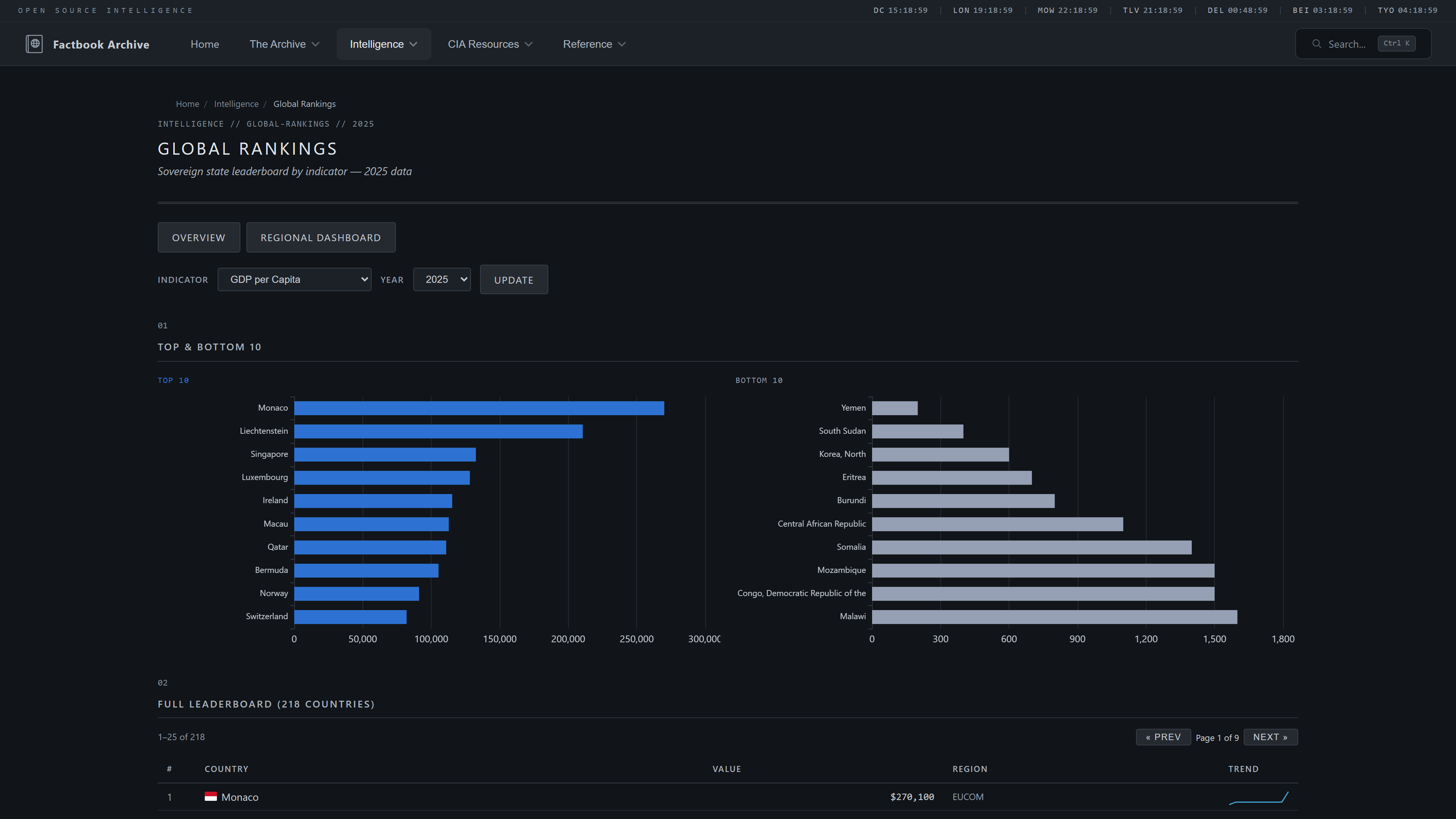Click the search magnifier icon
Screen dimensions: 1456x819
click(x=1316, y=44)
